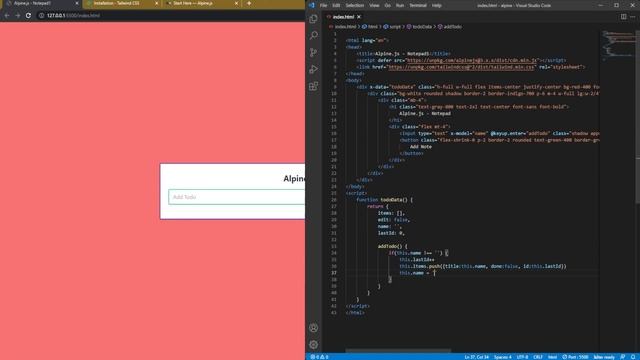The image size is (640, 360).
Task: Click Ln 37, Col 34 status item
Action: click(x=476, y=357)
